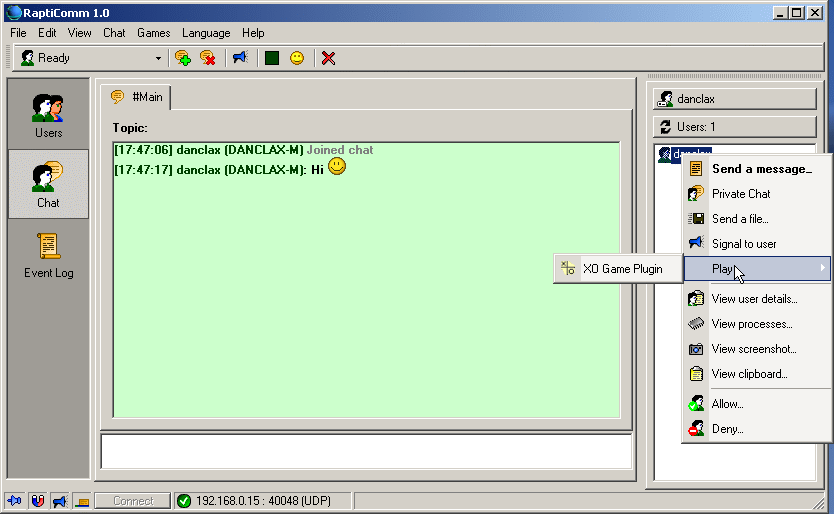This screenshot has width=834, height=514.
Task: Minimize the RaptiComm window
Action: pos(780,13)
